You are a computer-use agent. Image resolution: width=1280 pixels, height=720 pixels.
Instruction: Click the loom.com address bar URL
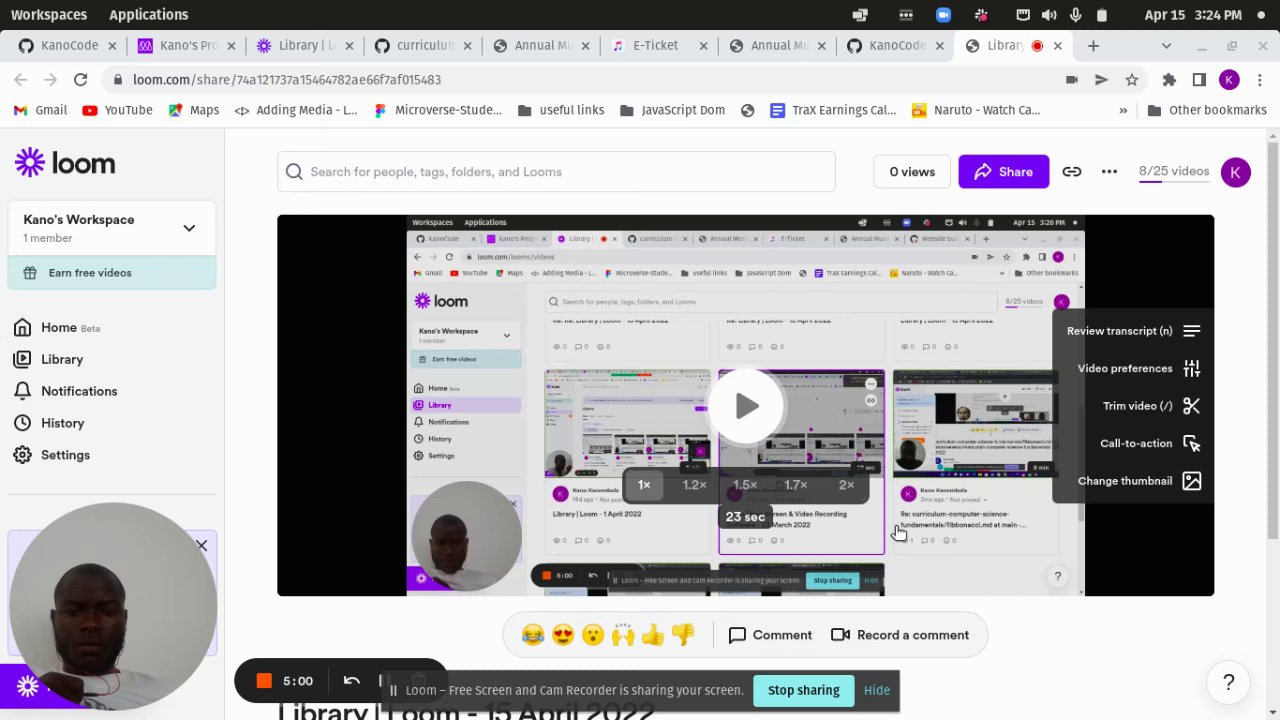(287, 79)
